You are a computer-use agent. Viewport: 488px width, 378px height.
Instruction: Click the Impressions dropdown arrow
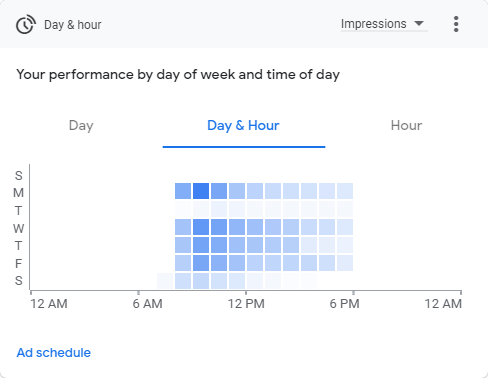(419, 23)
